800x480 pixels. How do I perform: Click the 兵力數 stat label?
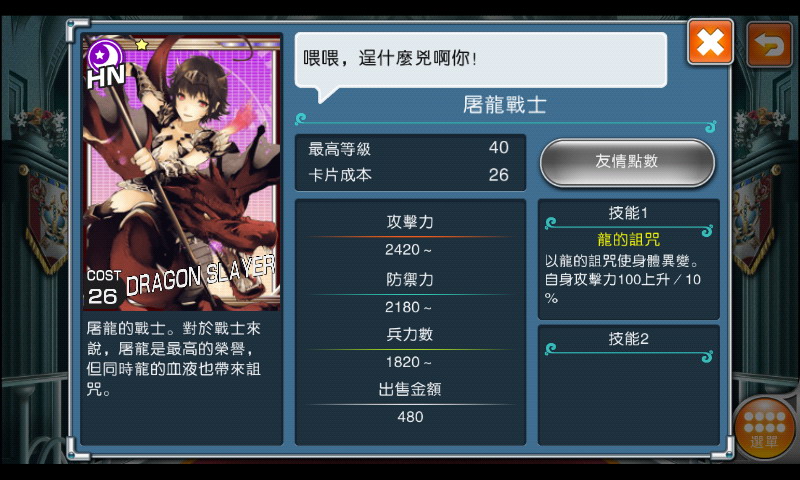410,335
